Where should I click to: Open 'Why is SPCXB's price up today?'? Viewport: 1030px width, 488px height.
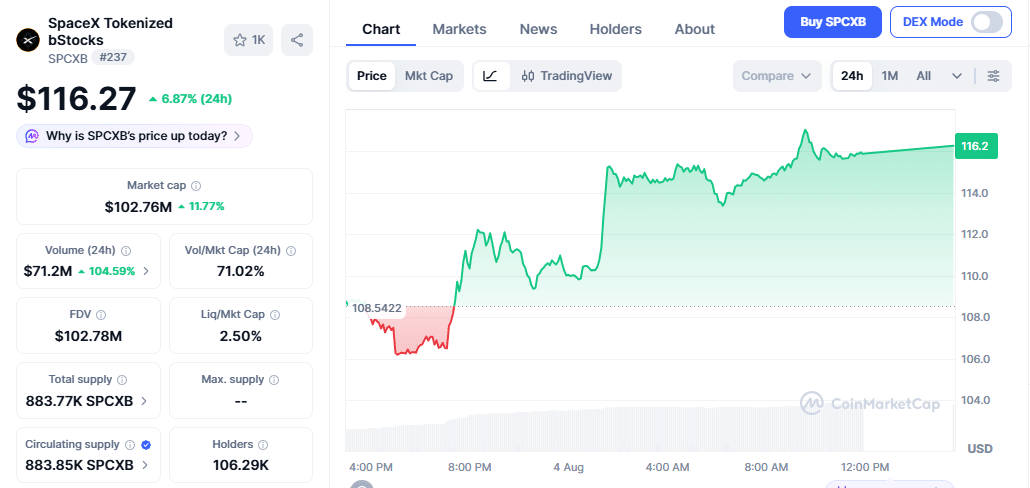[x=135, y=137]
